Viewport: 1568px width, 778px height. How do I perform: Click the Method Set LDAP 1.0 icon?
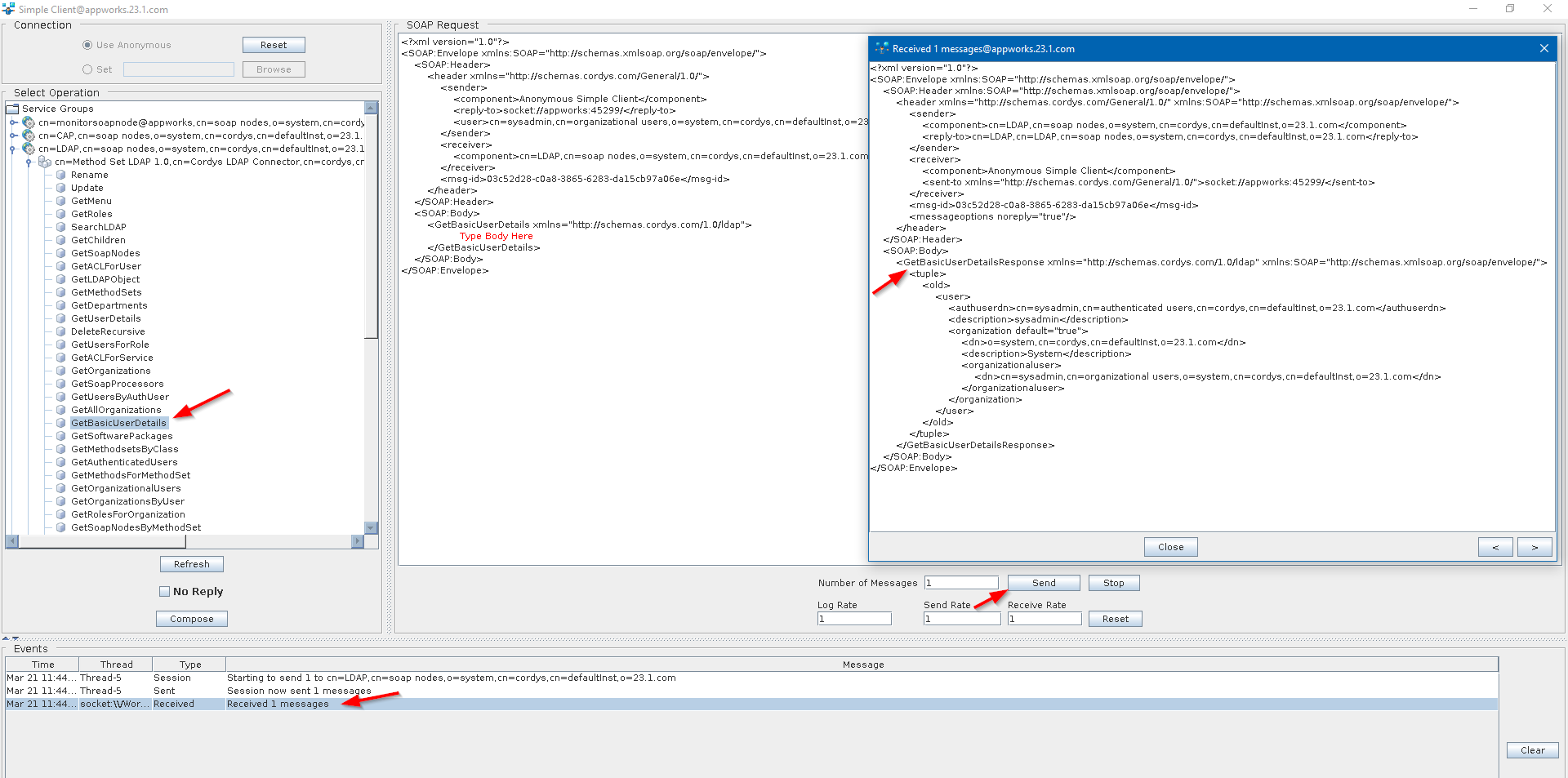tap(45, 162)
